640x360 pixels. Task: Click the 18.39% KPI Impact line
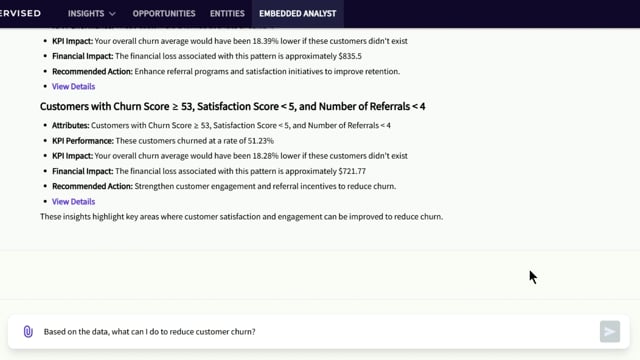230,41
